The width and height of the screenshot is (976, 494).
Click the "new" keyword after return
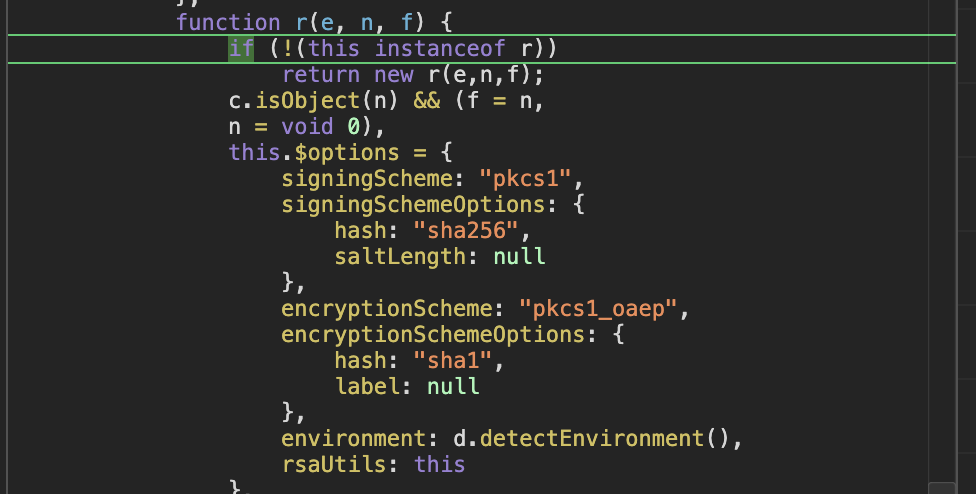pos(394,75)
